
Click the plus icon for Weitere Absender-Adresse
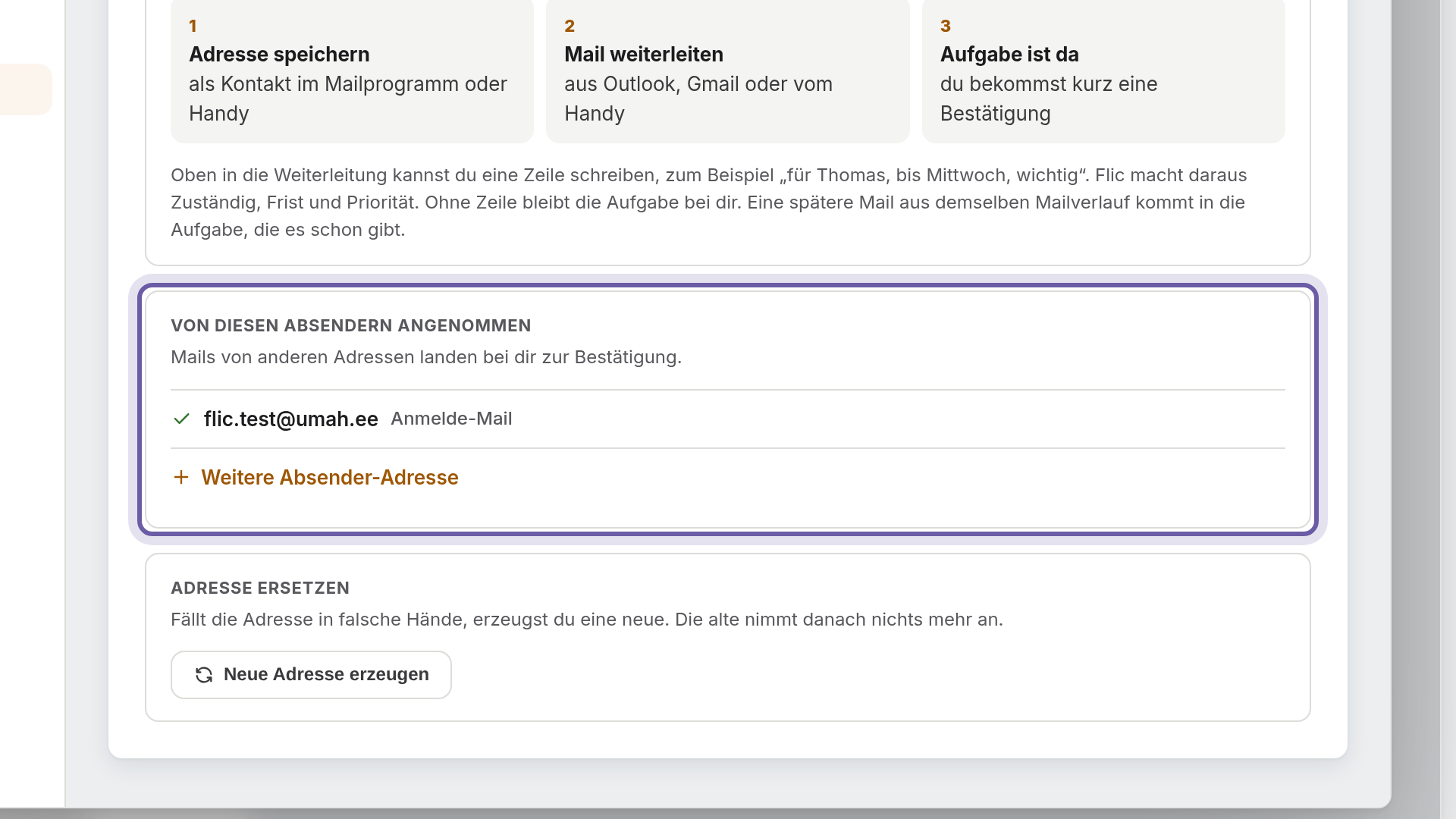180,477
